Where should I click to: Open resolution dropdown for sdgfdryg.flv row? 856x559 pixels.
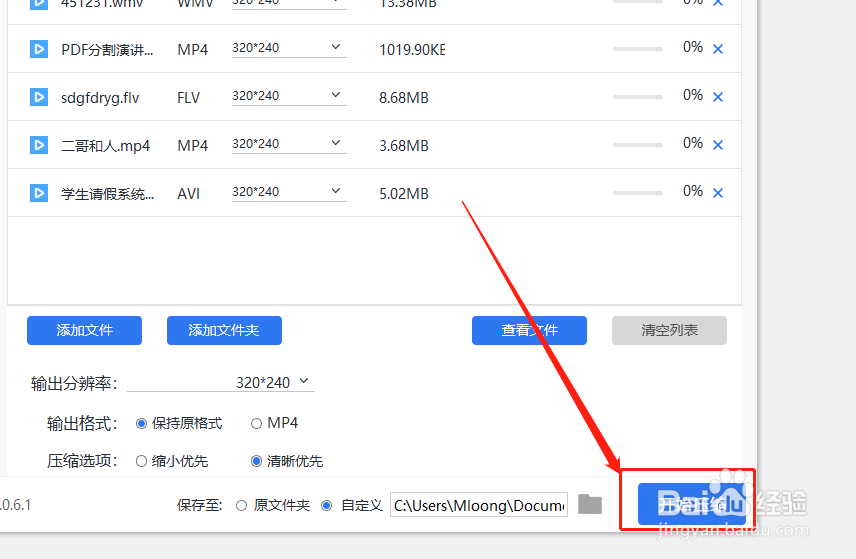pyautogui.click(x=289, y=96)
